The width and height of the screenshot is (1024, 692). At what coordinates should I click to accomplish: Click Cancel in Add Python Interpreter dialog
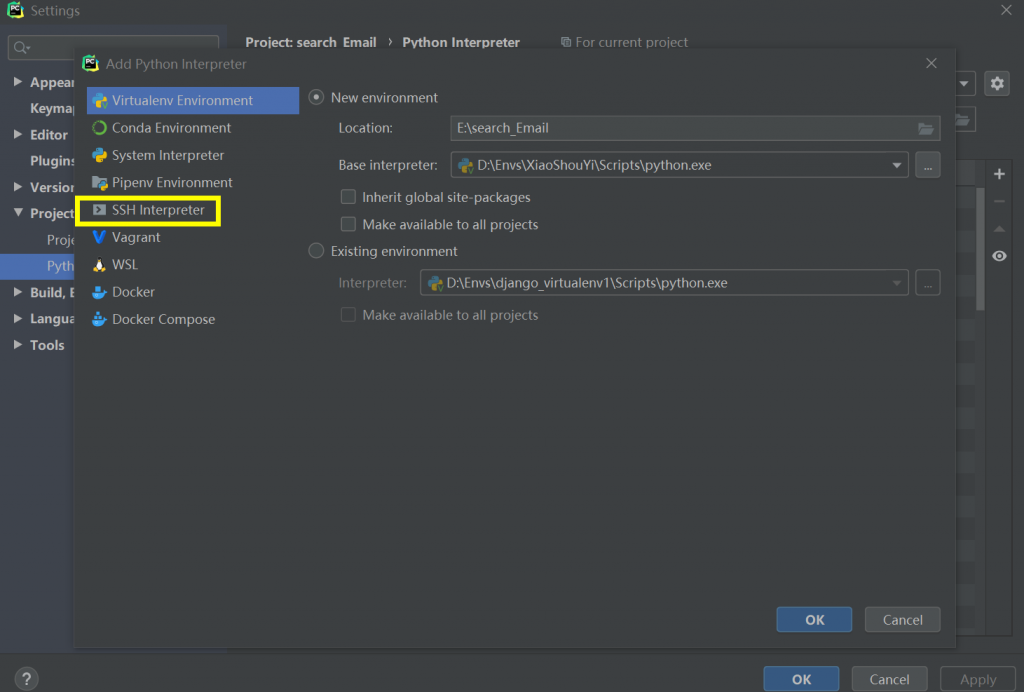pyautogui.click(x=903, y=620)
